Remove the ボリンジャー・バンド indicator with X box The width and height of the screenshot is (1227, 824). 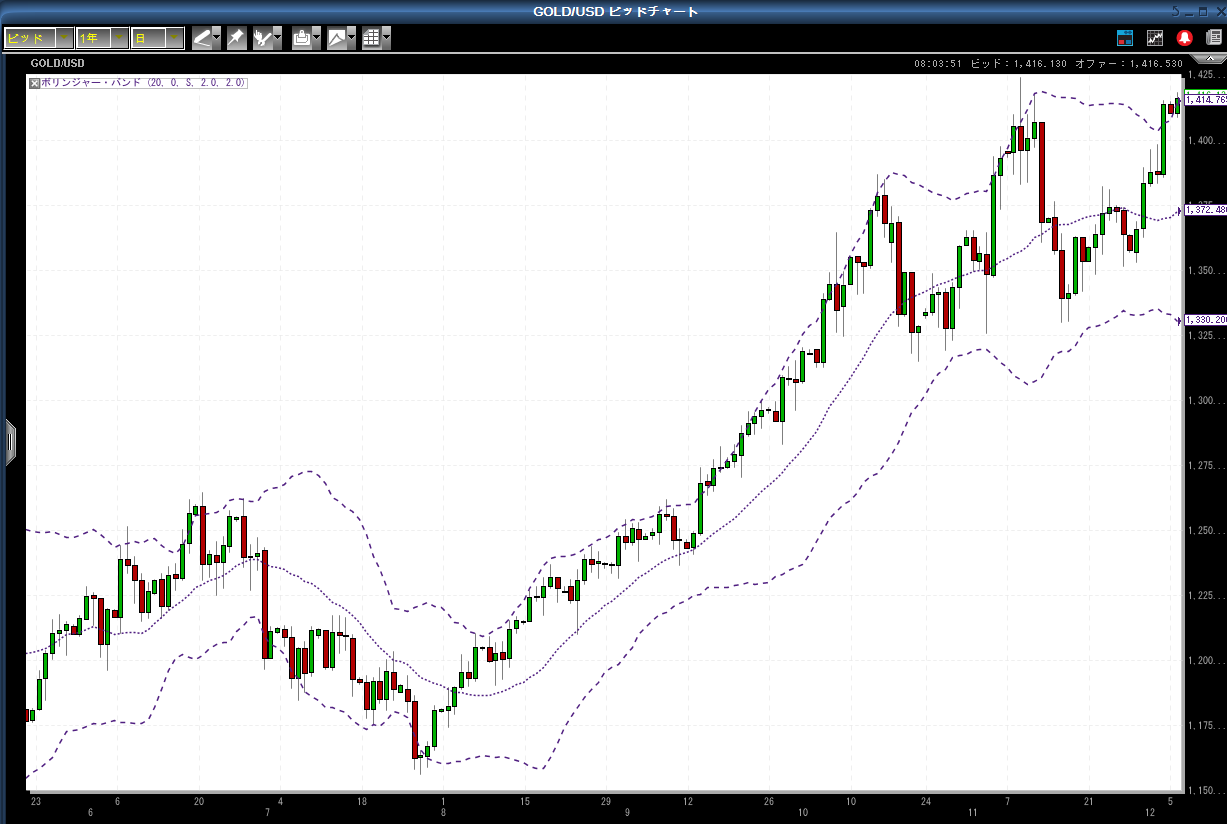pyautogui.click(x=34, y=83)
